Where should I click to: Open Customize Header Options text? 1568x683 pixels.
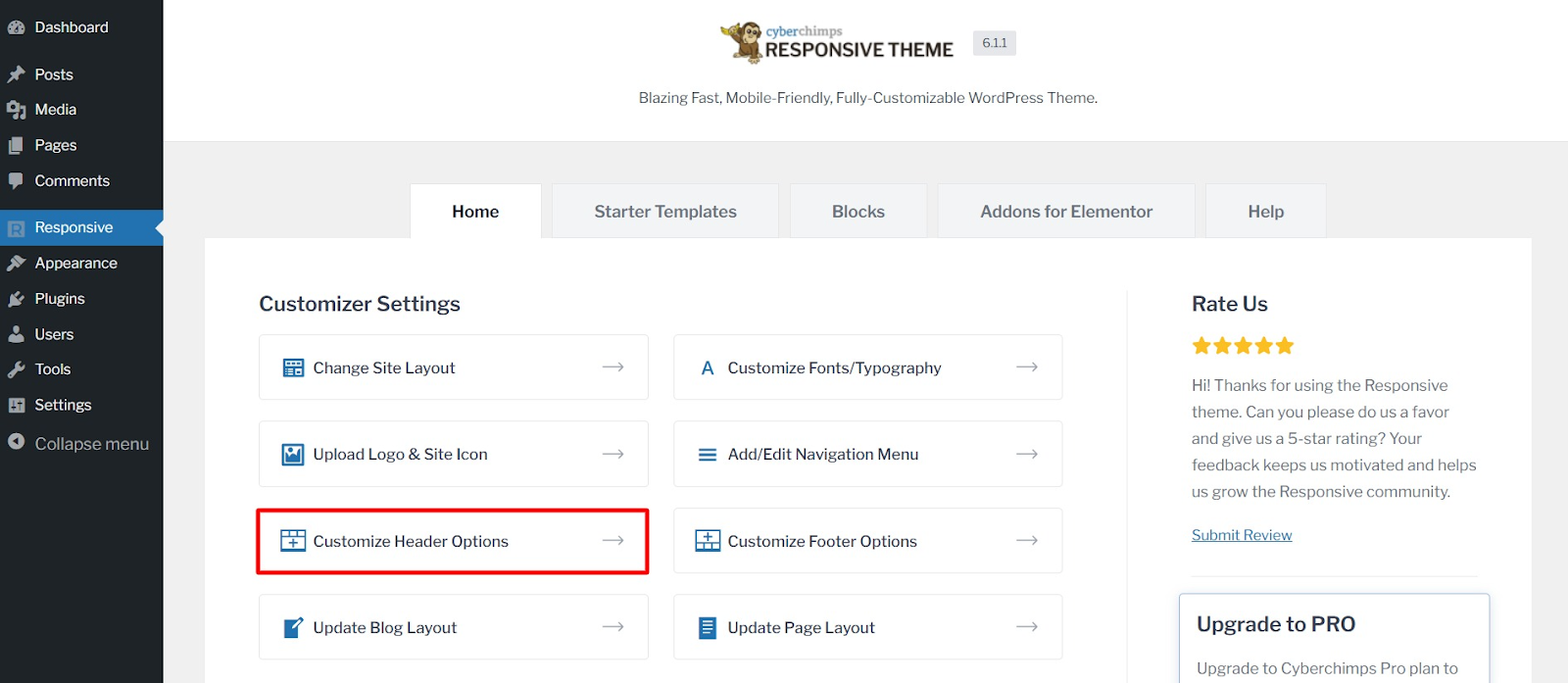pyautogui.click(x=411, y=541)
